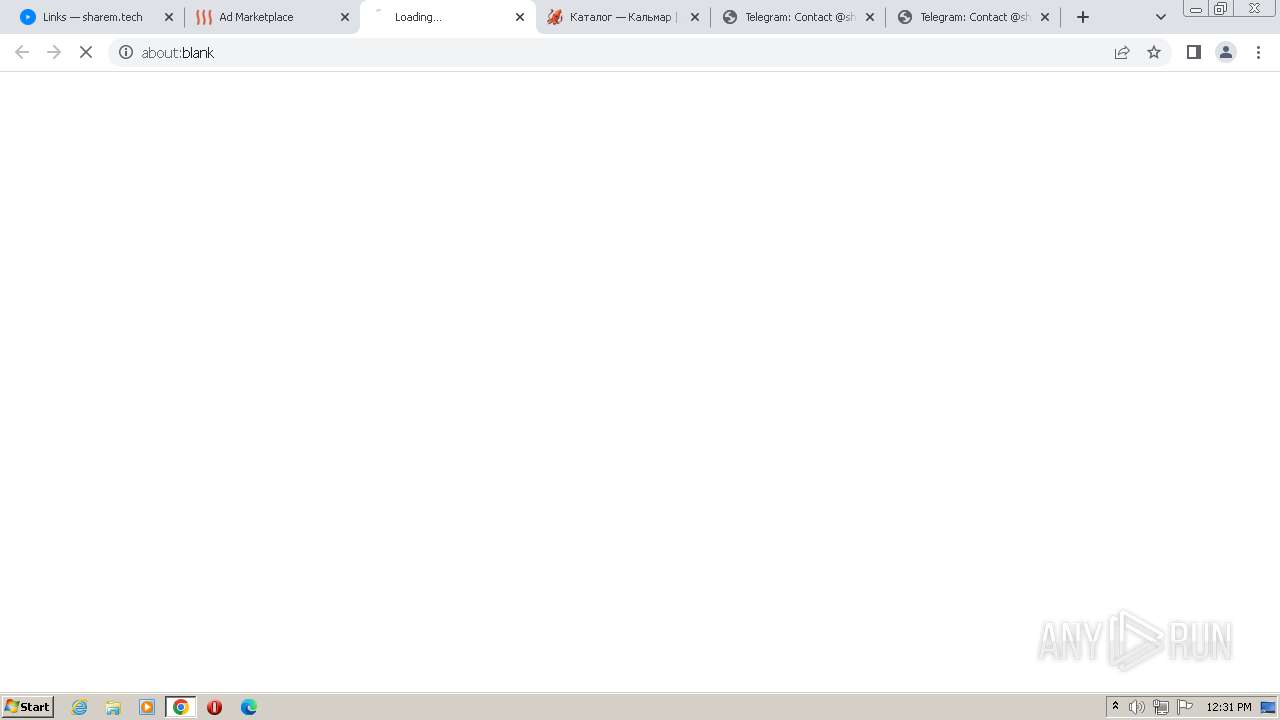1280x720 pixels.
Task: Close the first Telegram: Contact tab
Action: pos(870,17)
